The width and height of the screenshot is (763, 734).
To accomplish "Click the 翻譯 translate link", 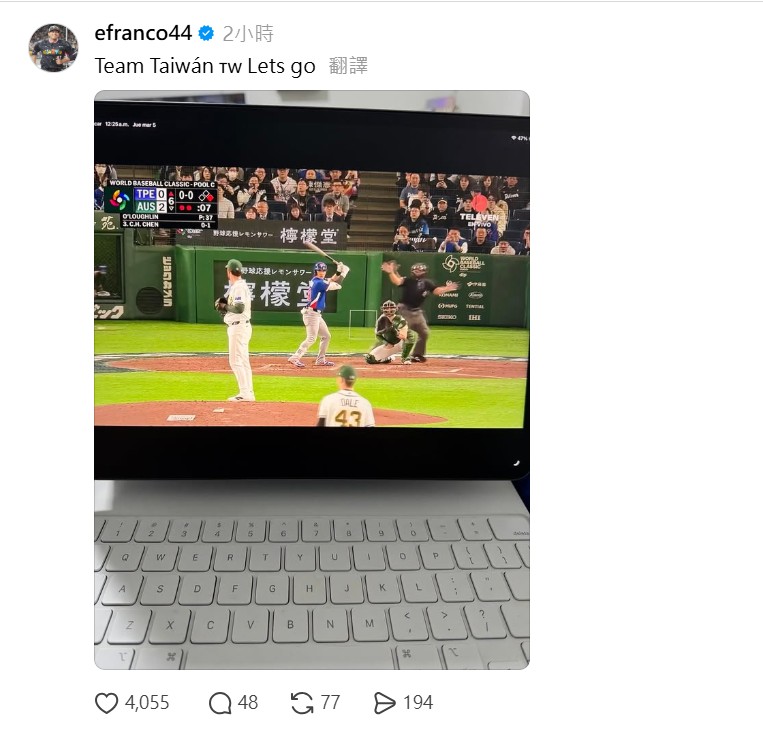I will [348, 66].
